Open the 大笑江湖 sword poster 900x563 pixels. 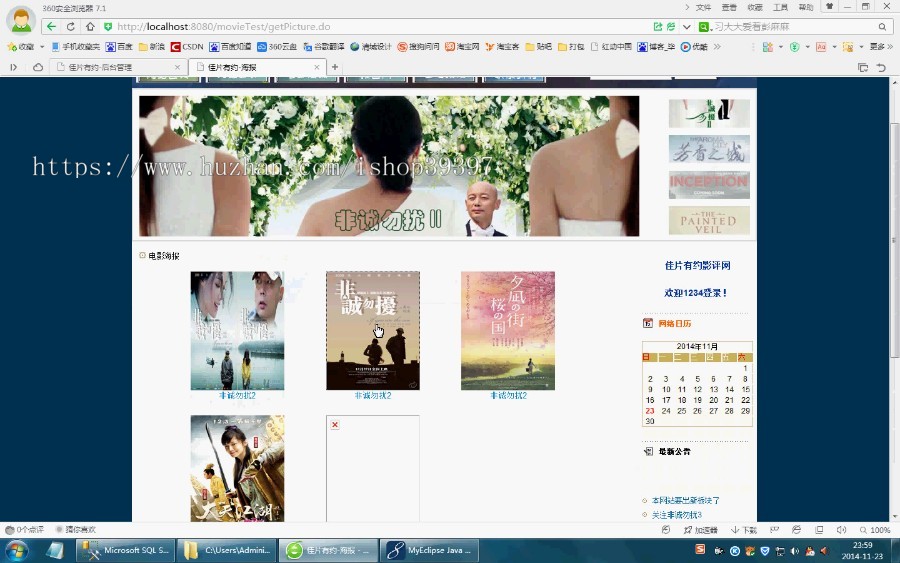[237, 468]
